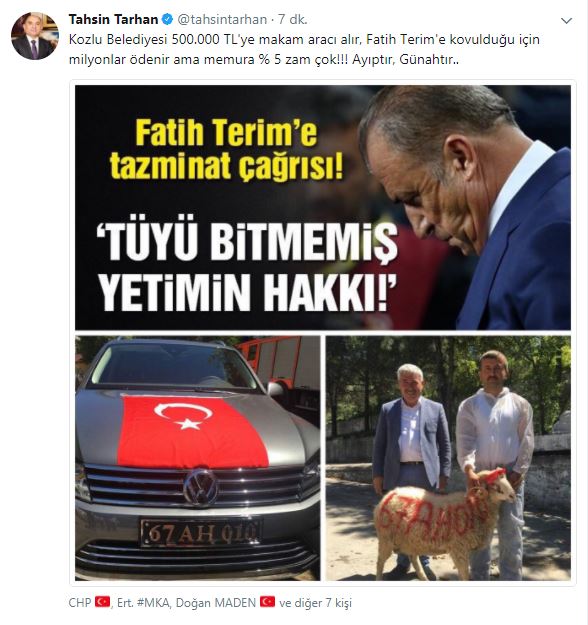Click the Tahsin Tarhan display name

point(113,19)
